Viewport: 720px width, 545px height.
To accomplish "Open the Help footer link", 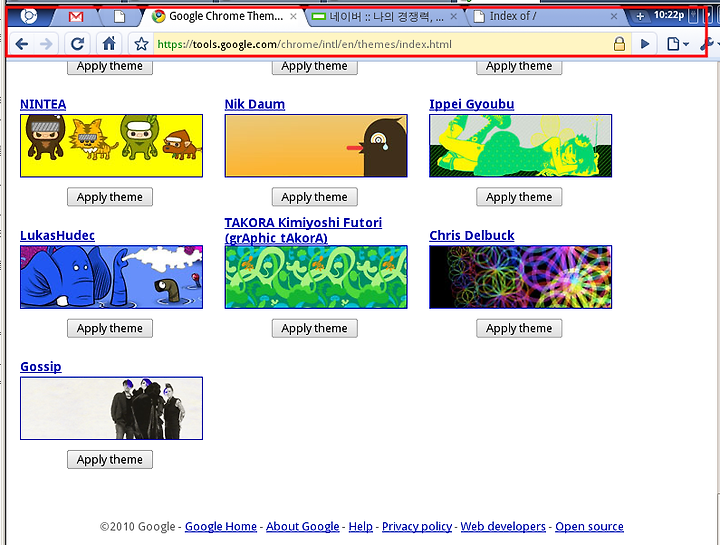I will click(360, 526).
